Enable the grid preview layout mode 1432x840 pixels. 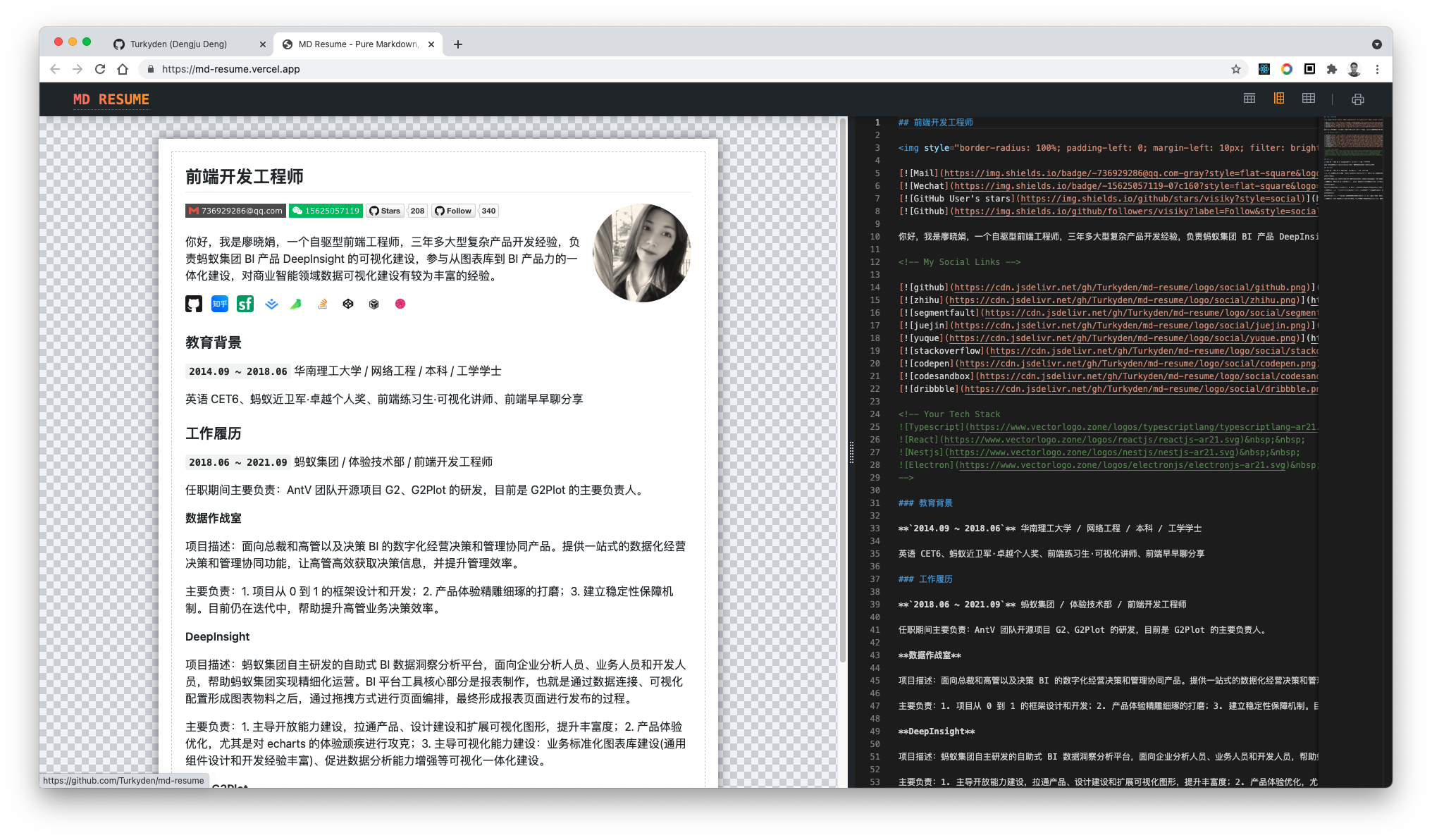[1308, 98]
